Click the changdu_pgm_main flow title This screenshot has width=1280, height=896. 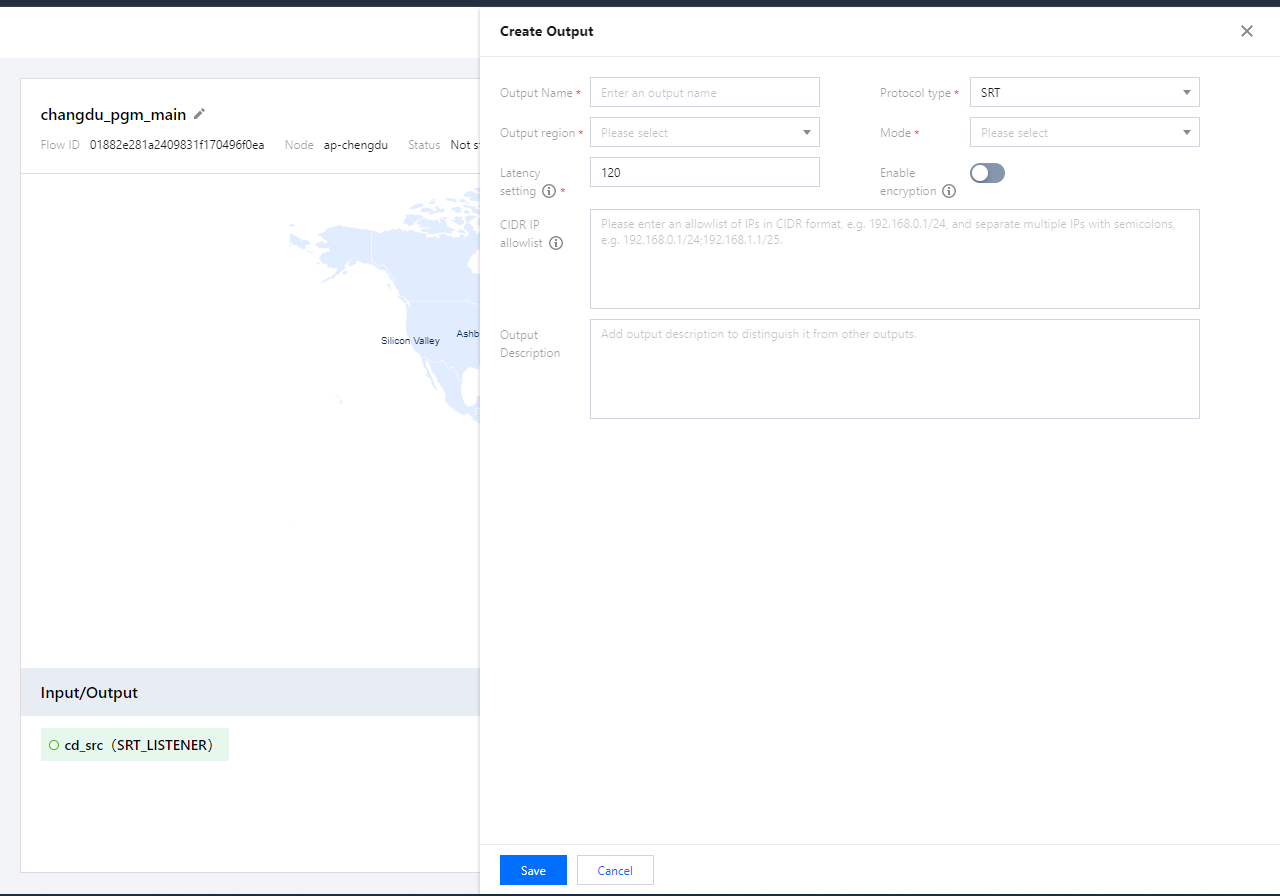tap(113, 114)
